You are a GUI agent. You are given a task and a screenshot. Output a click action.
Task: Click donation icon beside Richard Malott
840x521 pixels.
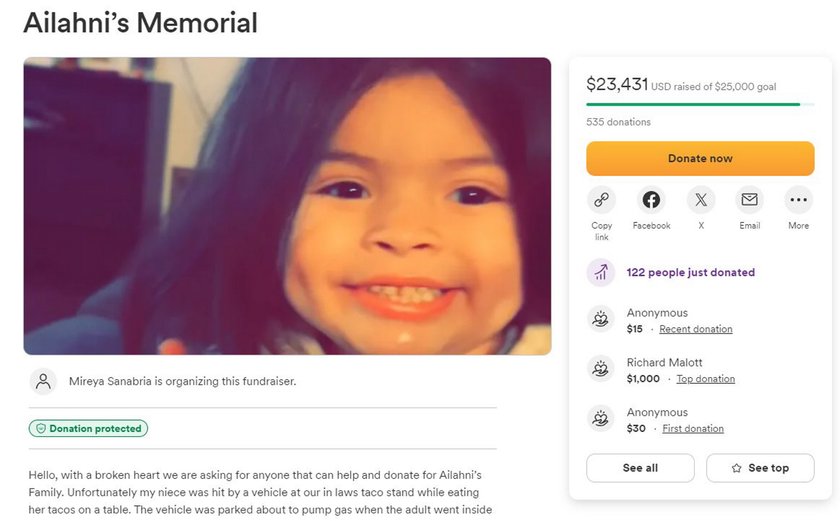[x=601, y=369]
